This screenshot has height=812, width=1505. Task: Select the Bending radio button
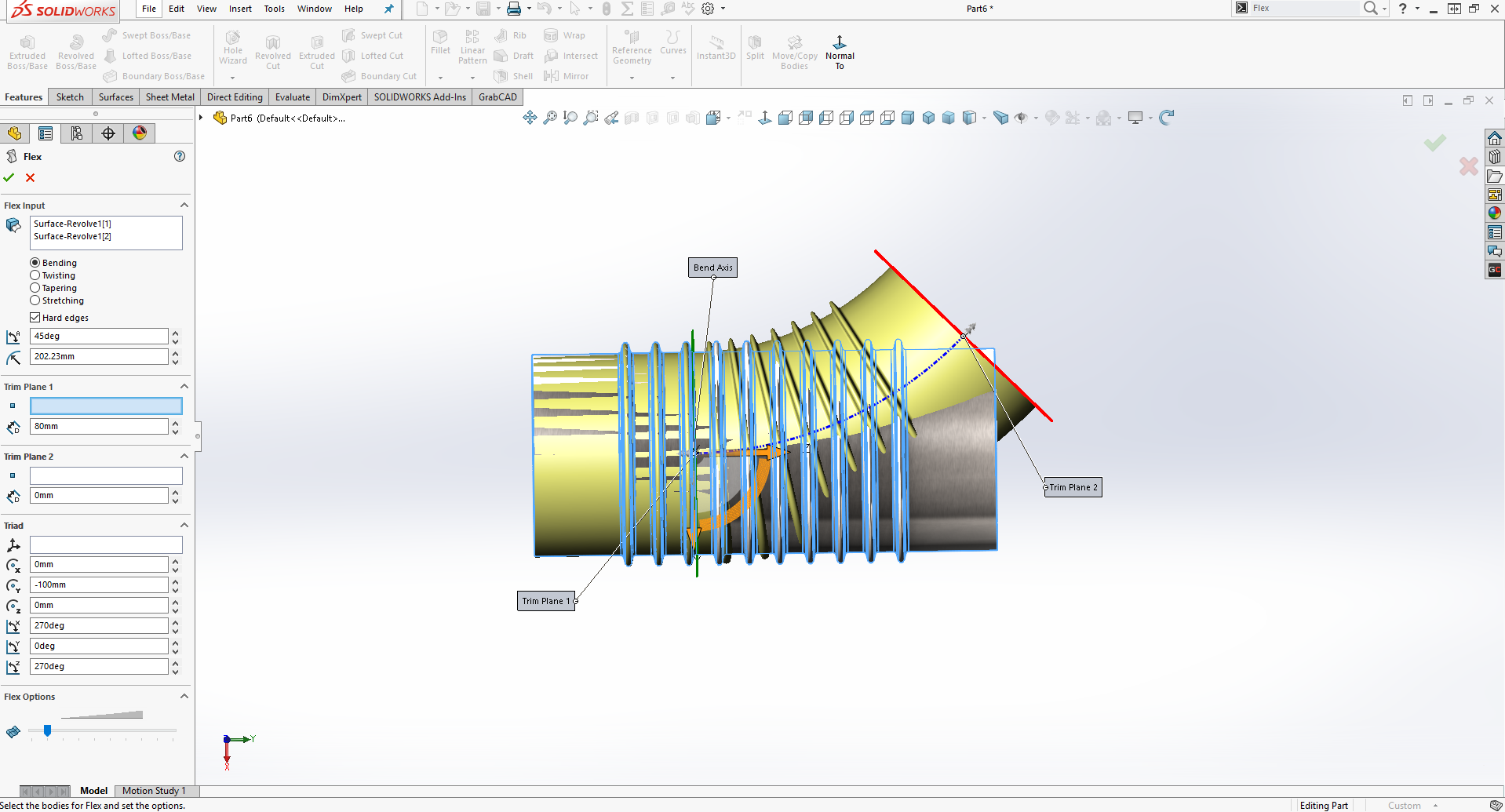[x=35, y=263]
